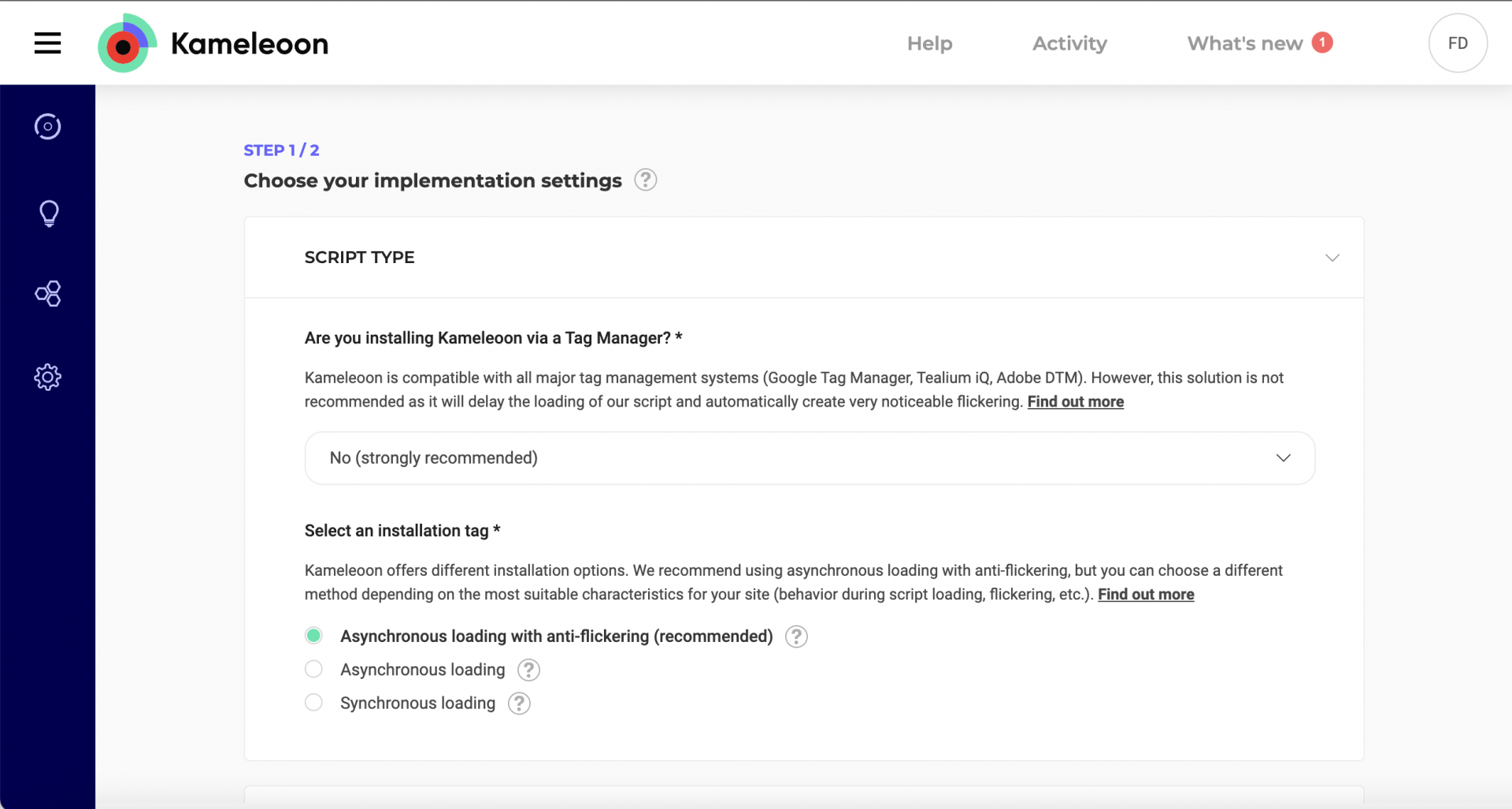This screenshot has height=809, width=1512.
Task: Click the What's new notification badge
Action: coord(1322,43)
